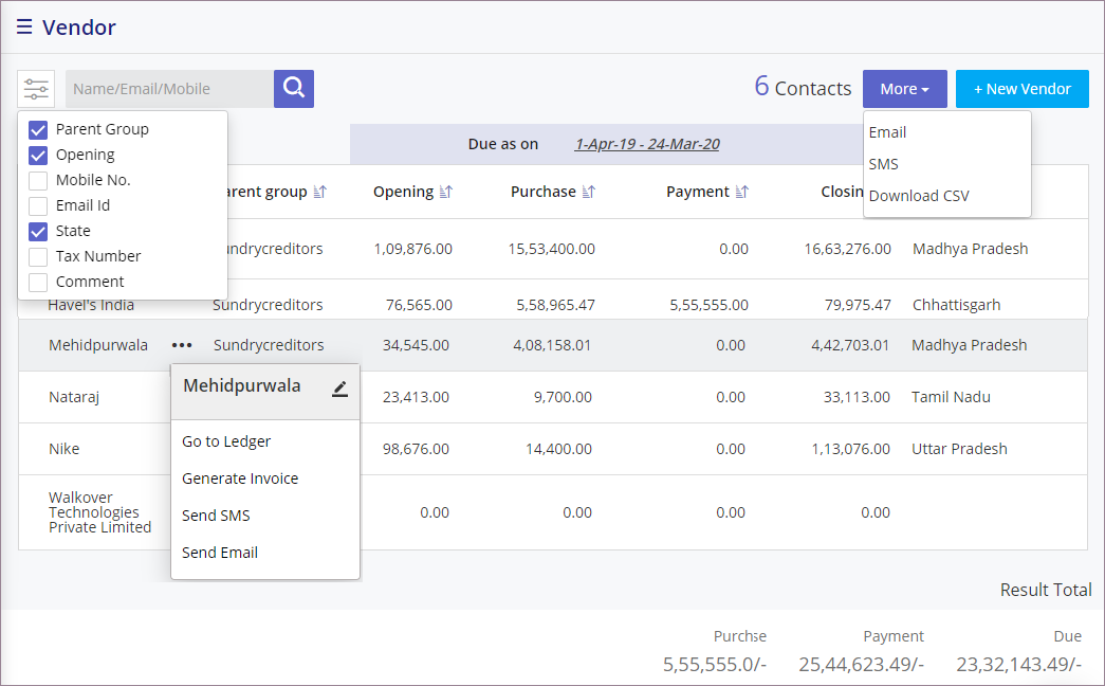Click the Havel's India vendor name
This screenshot has height=686, width=1105.
coord(91,305)
